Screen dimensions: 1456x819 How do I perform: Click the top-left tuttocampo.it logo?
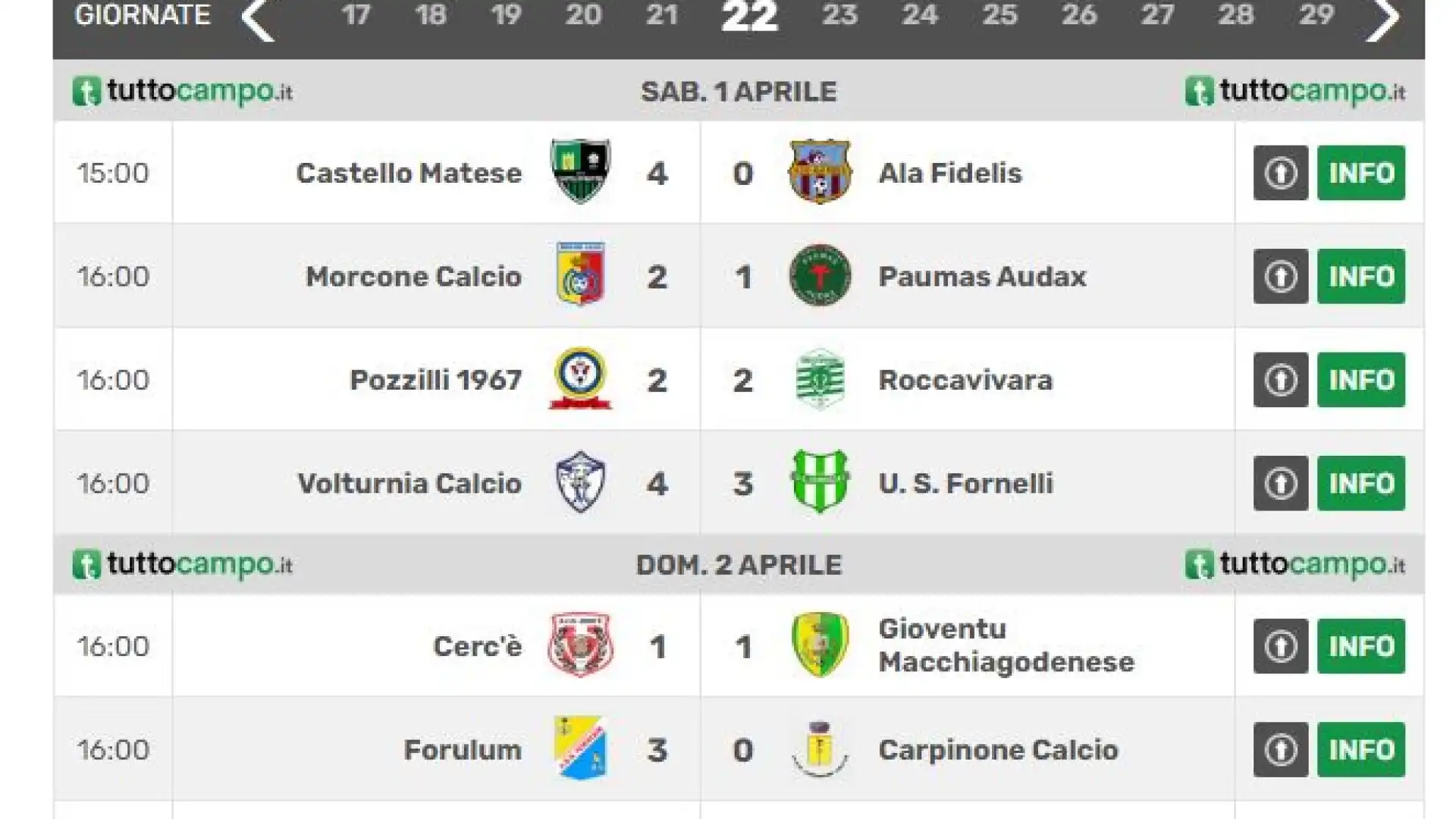point(182,92)
